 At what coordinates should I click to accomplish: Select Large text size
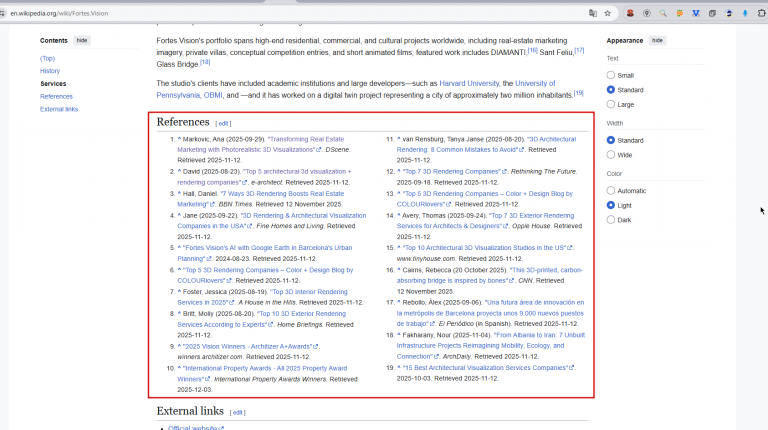point(611,104)
